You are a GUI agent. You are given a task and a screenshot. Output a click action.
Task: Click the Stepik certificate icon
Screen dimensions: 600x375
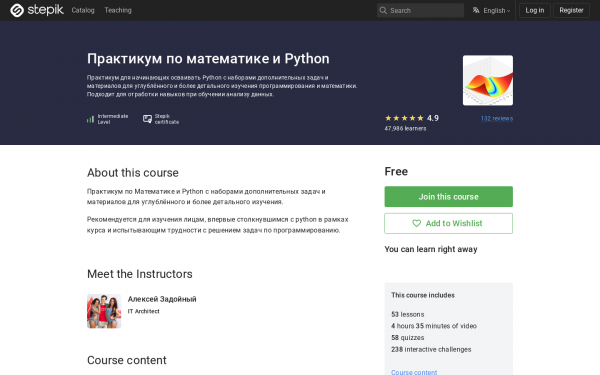[147, 119]
